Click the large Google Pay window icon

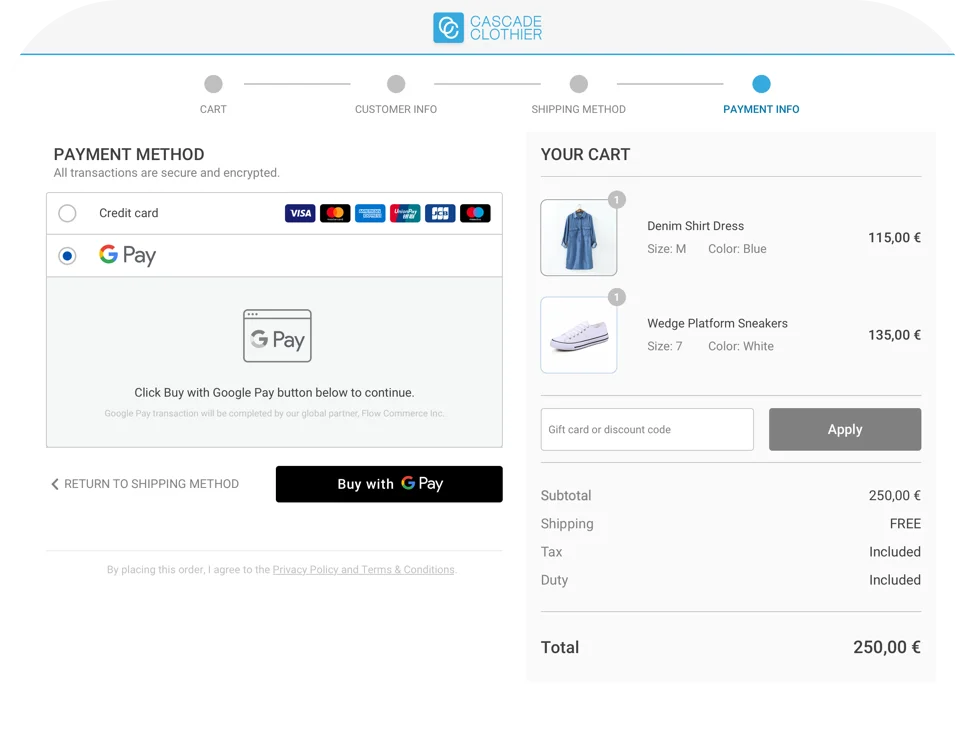(x=277, y=336)
